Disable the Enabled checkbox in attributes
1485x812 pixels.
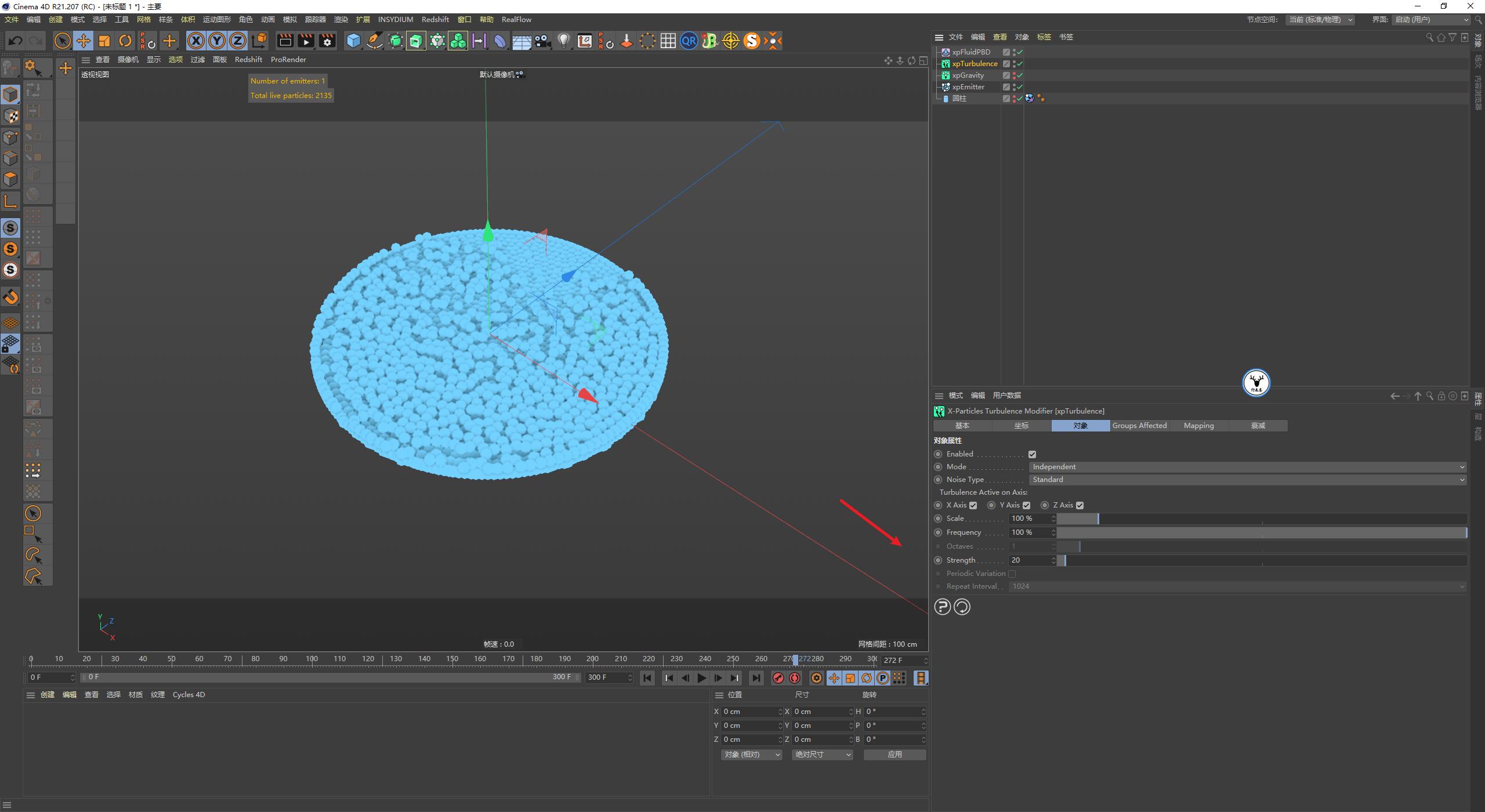click(1033, 454)
